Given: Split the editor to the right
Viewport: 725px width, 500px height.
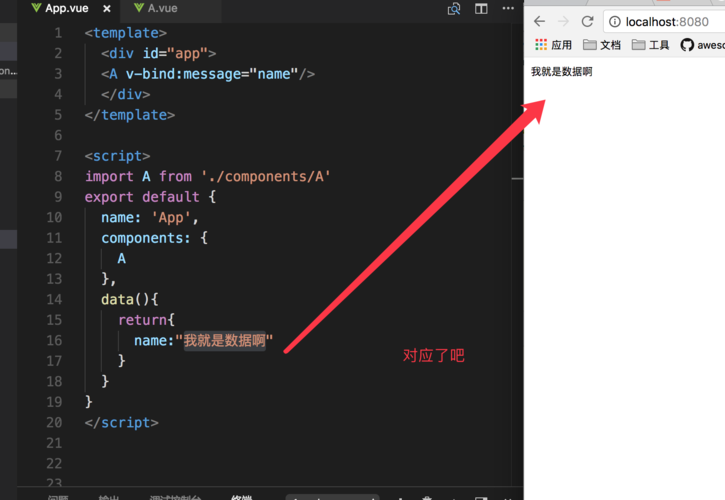Looking at the screenshot, I should click(481, 9).
